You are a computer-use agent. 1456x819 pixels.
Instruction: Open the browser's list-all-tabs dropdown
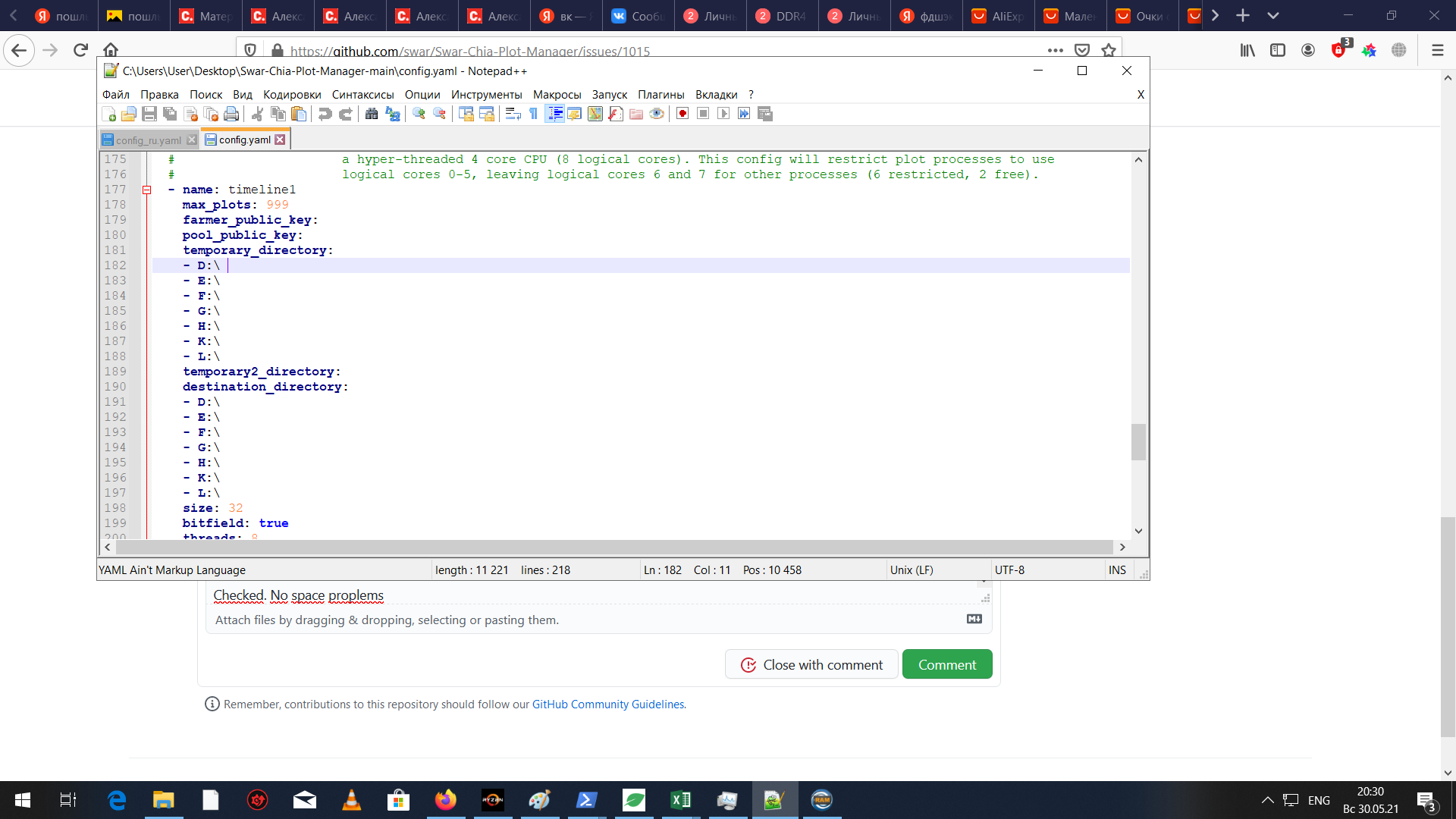(x=1273, y=15)
